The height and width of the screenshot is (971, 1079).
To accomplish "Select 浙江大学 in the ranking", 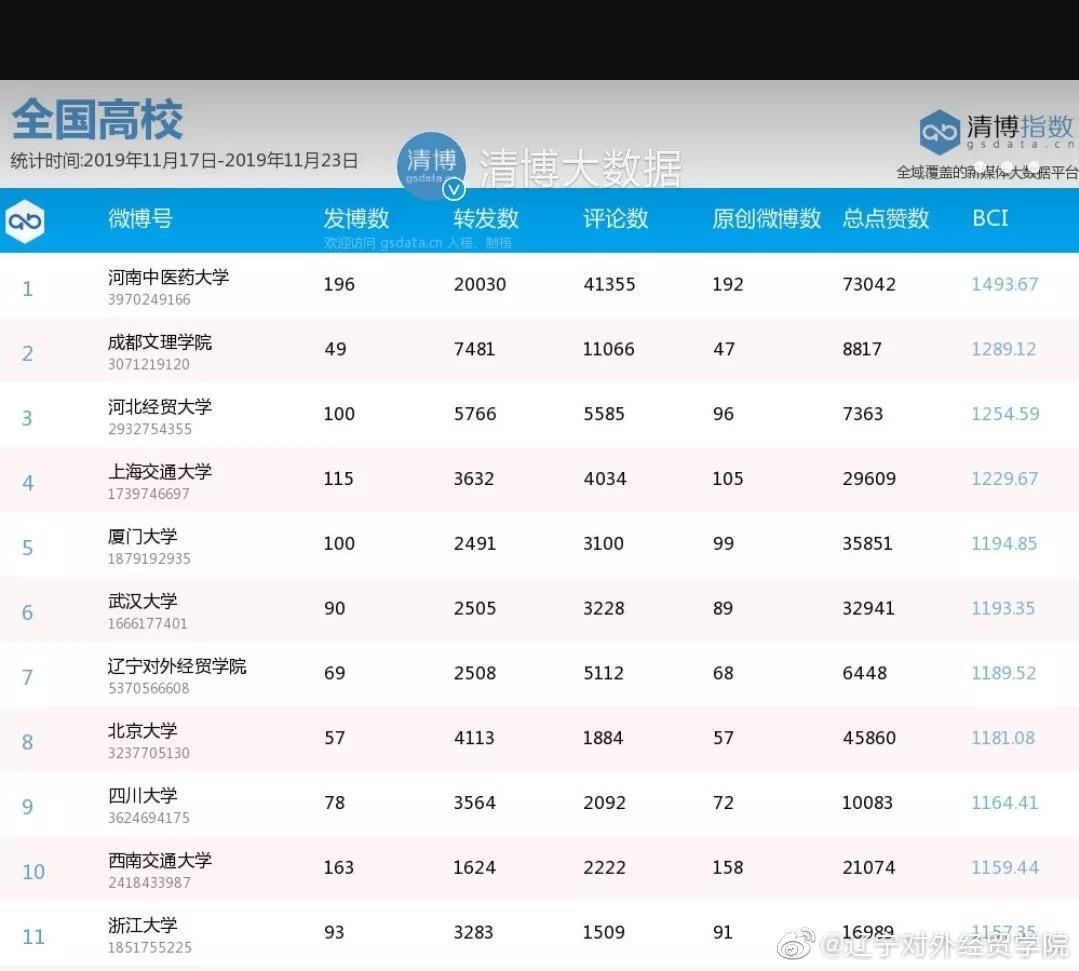I will pyautogui.click(x=142, y=924).
